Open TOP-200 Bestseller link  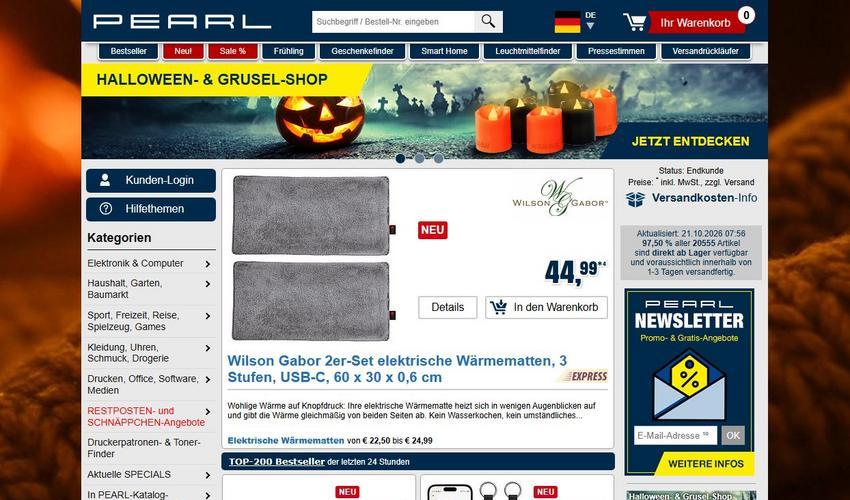point(276,462)
